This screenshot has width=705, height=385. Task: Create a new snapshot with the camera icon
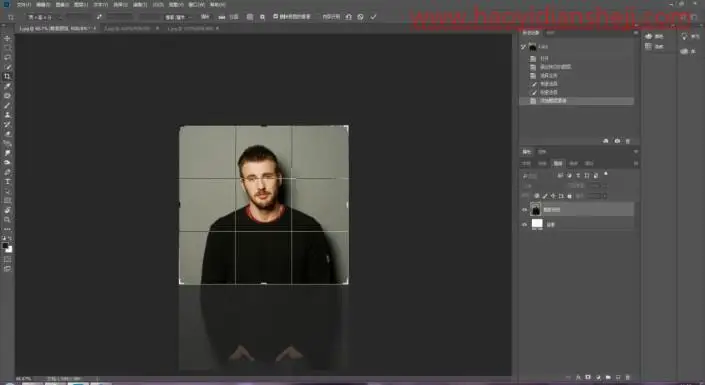tap(617, 141)
